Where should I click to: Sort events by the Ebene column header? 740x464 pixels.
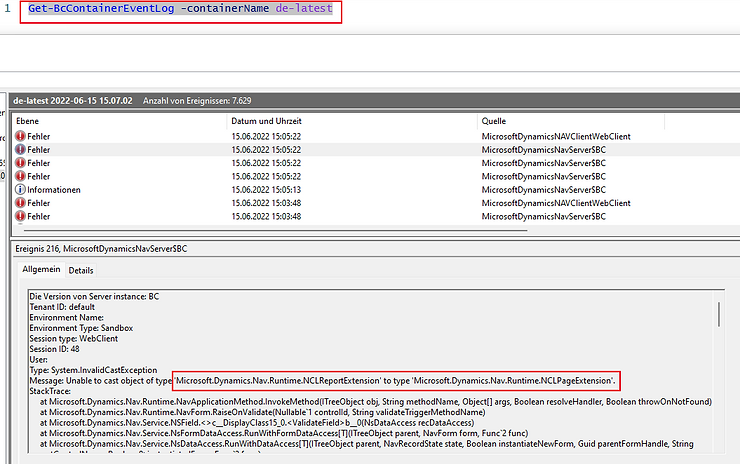coord(27,120)
